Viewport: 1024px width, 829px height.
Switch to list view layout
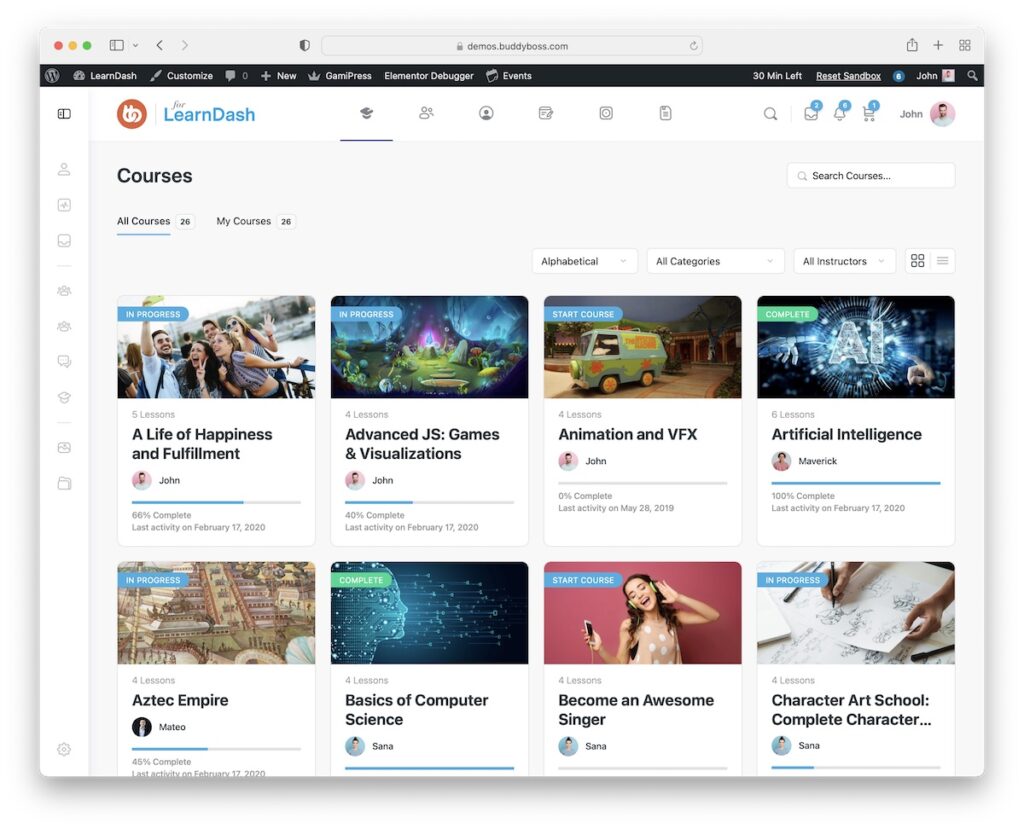point(942,261)
